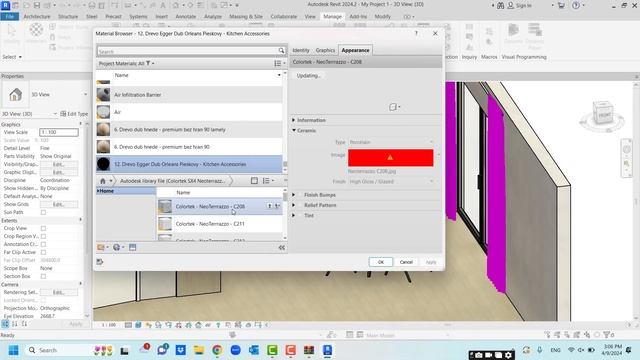The height and width of the screenshot is (360, 640).
Task: Click the Revit application logo icon
Action: pos(5,5)
